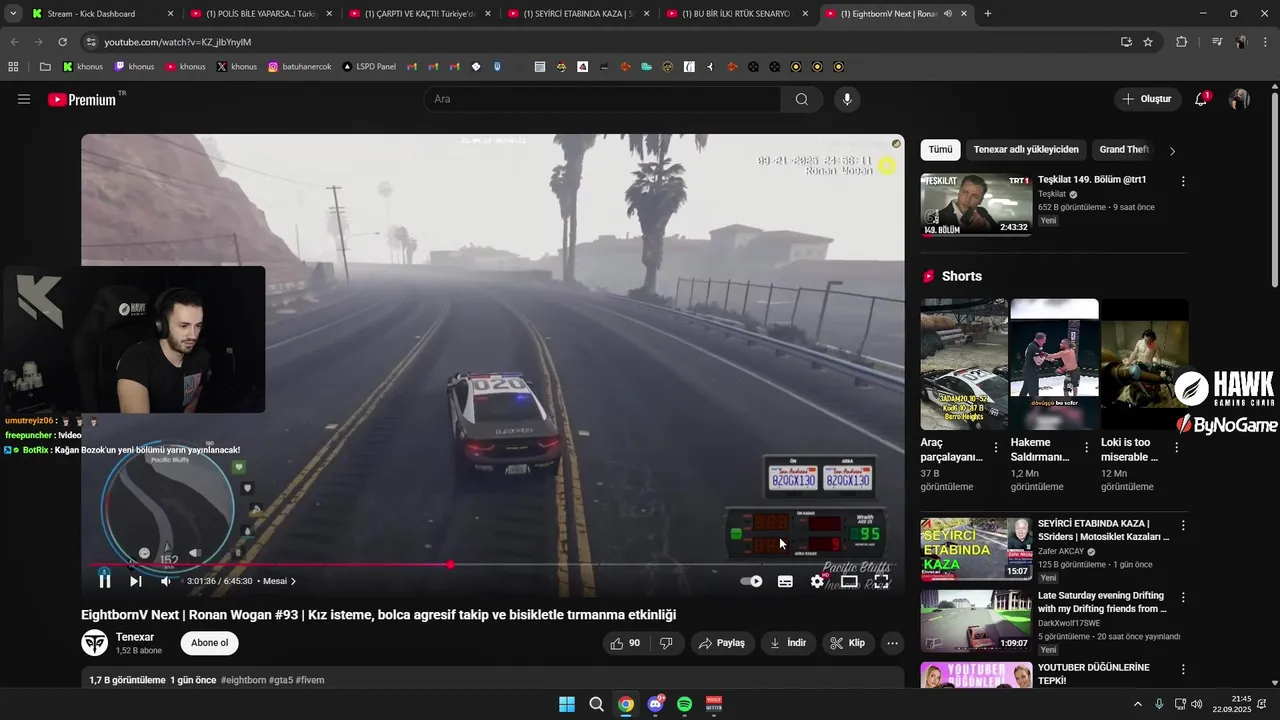Screen dimensions: 1280x720
Task: Skip to the next video
Action: (x=136, y=581)
